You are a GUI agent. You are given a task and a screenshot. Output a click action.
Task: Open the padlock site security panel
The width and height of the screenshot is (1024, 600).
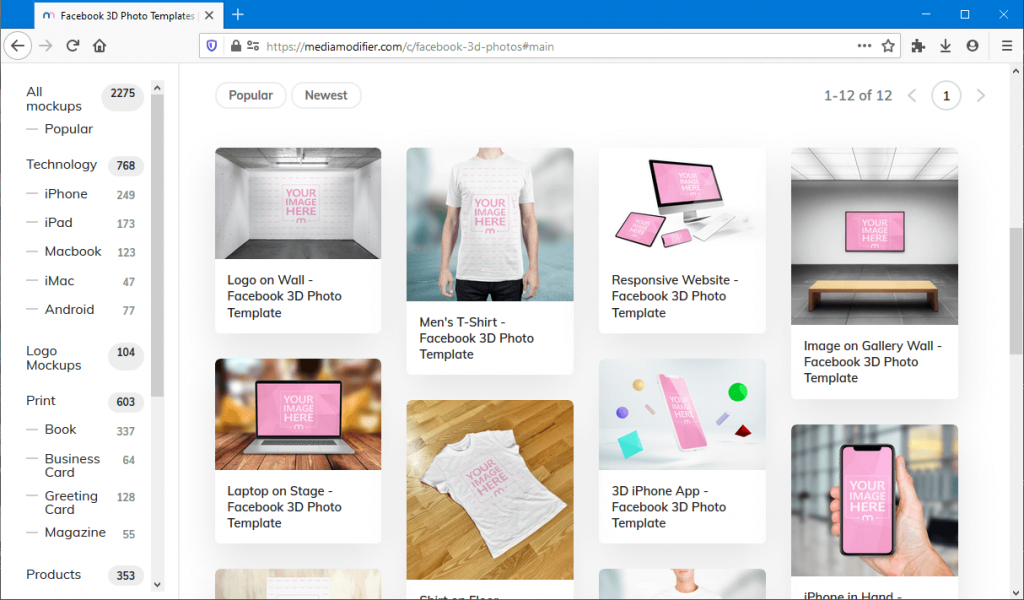click(x=234, y=45)
